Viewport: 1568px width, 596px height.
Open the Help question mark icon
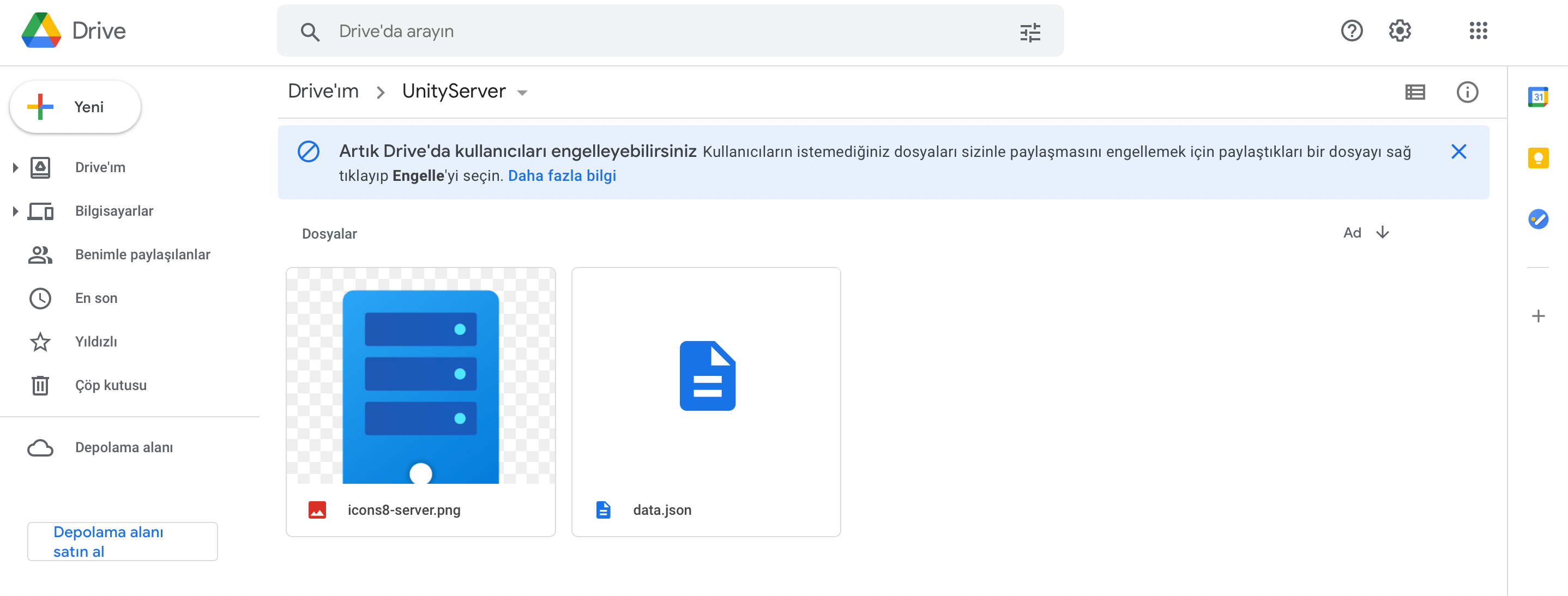pyautogui.click(x=1352, y=31)
